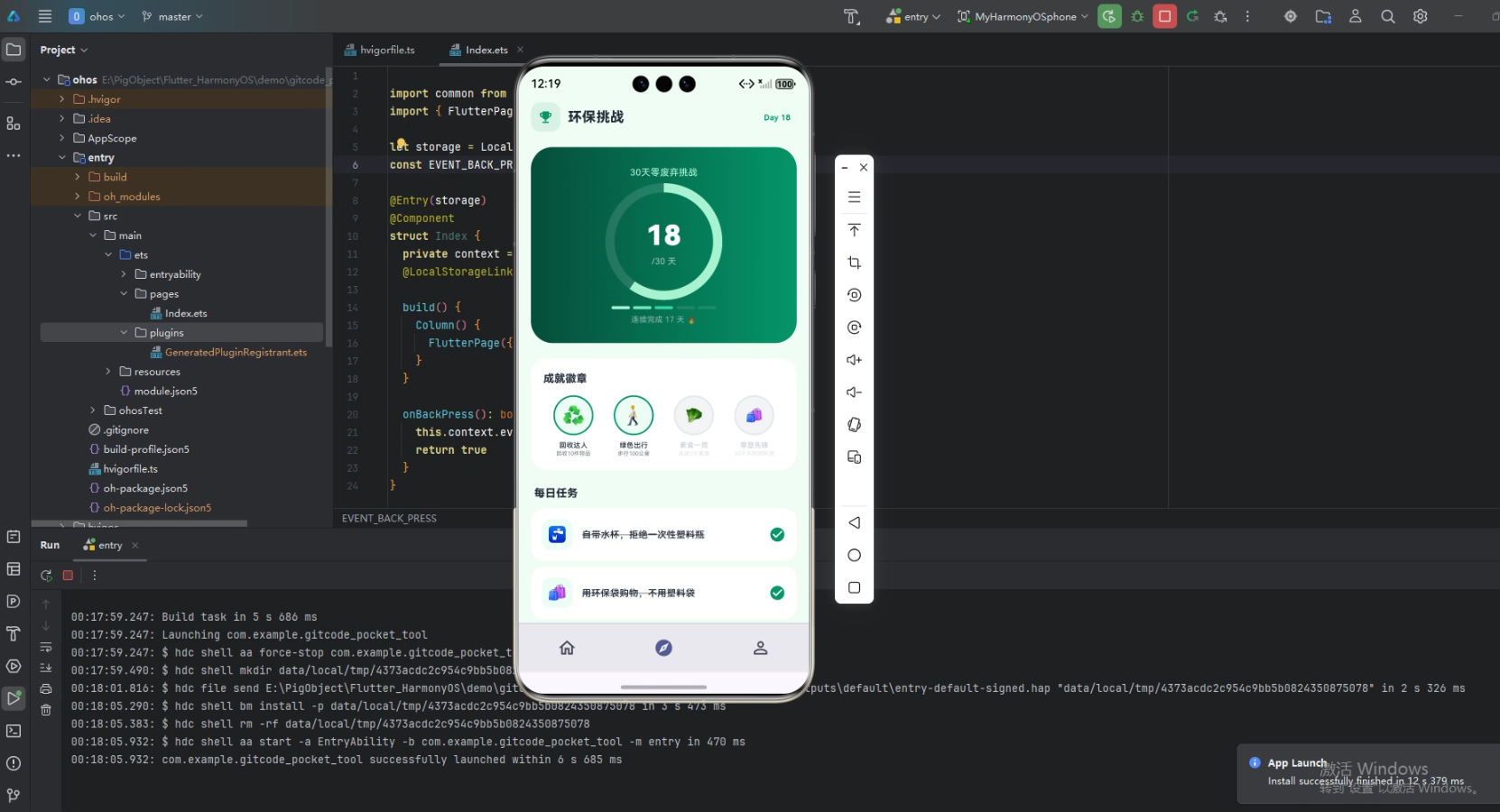Tap the recycling achievement badge
This screenshot has height=812, width=1500.
click(573, 416)
